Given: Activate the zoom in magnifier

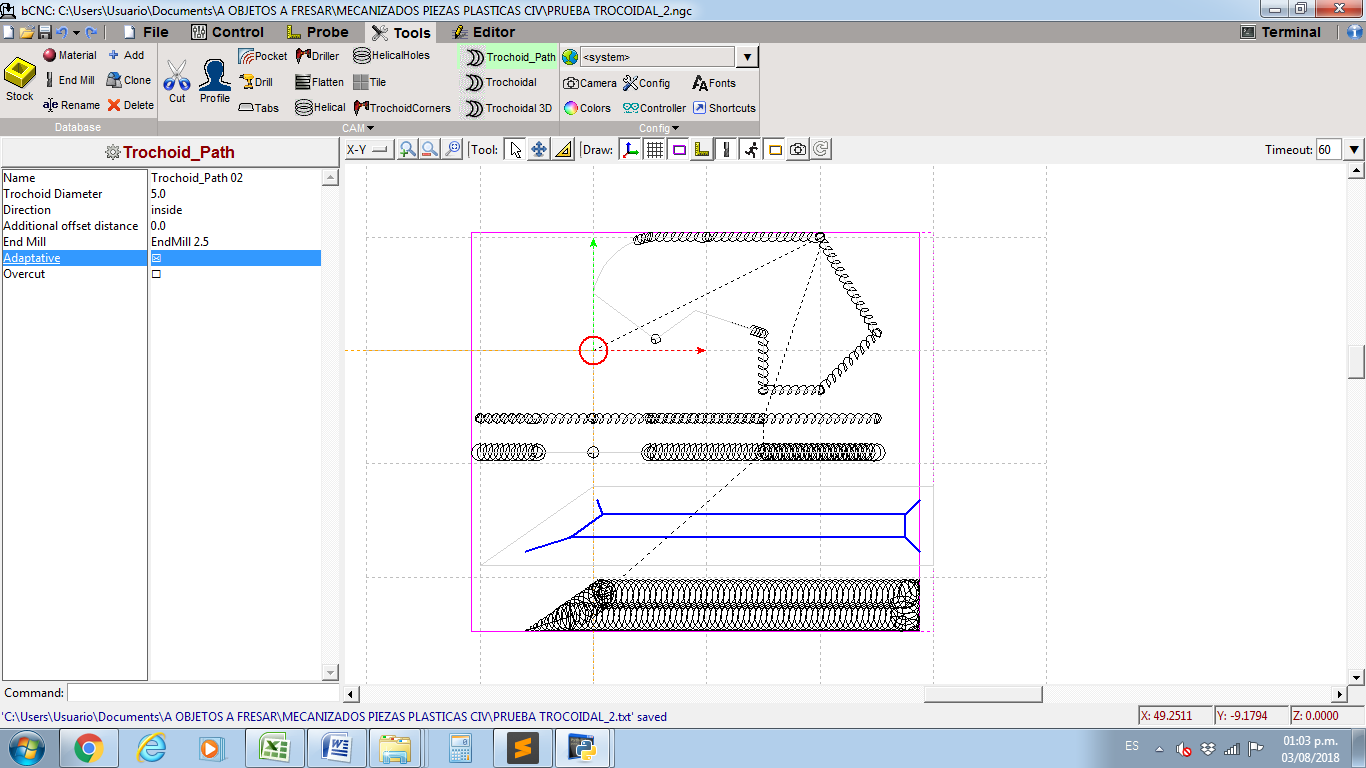Looking at the screenshot, I should [x=407, y=150].
